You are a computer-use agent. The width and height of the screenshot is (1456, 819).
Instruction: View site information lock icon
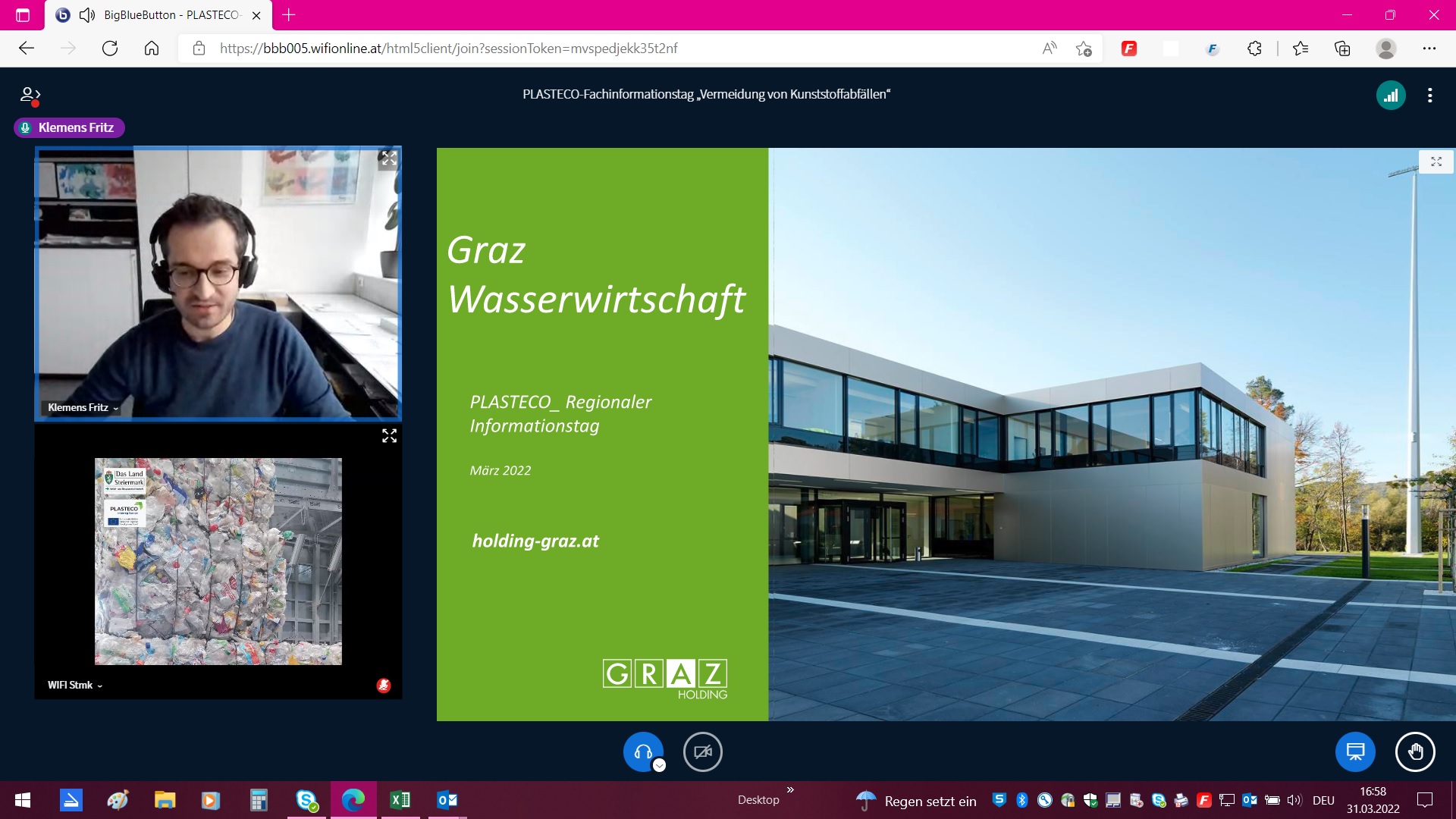(x=199, y=49)
